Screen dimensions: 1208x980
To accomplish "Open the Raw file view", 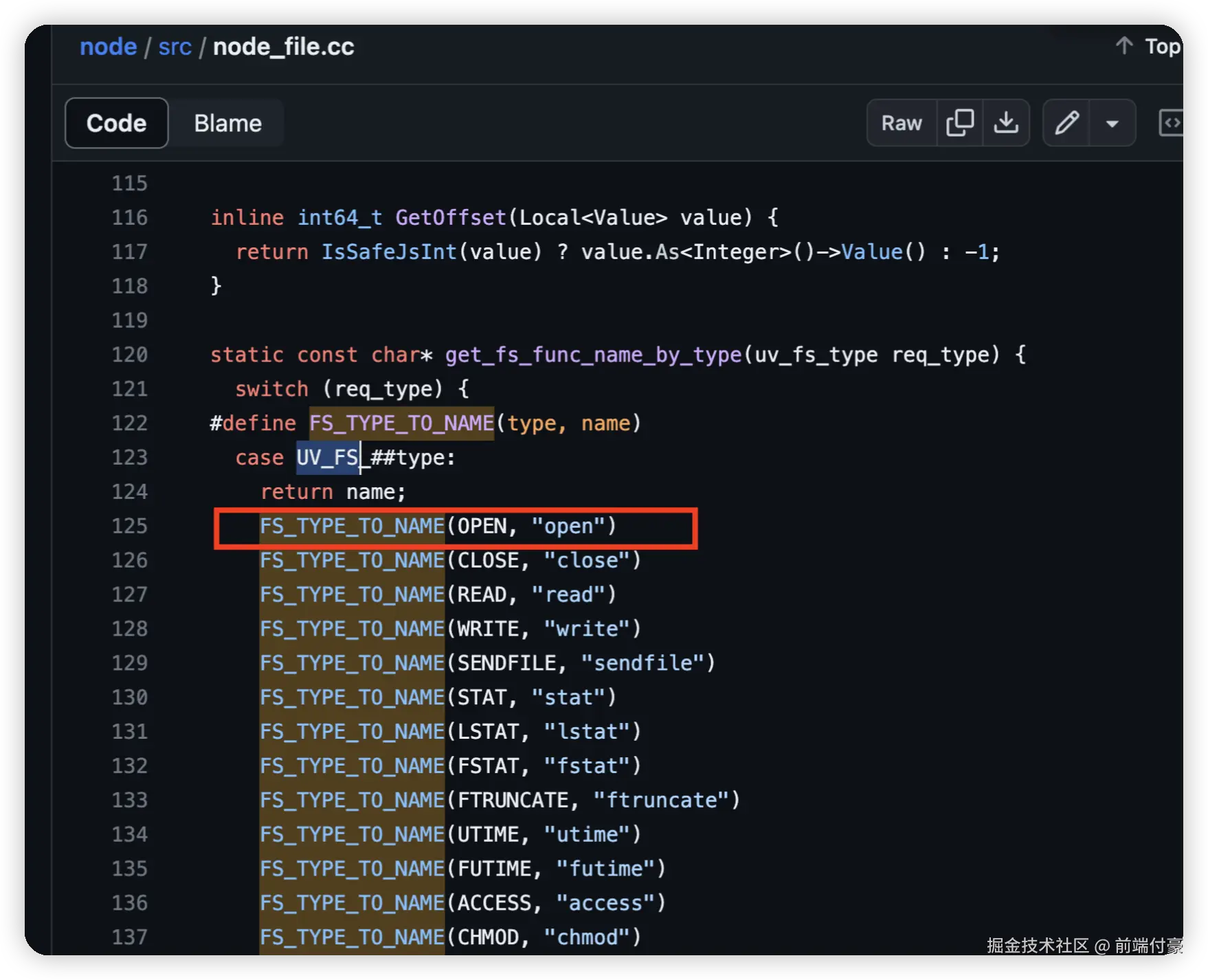I will 902,123.
